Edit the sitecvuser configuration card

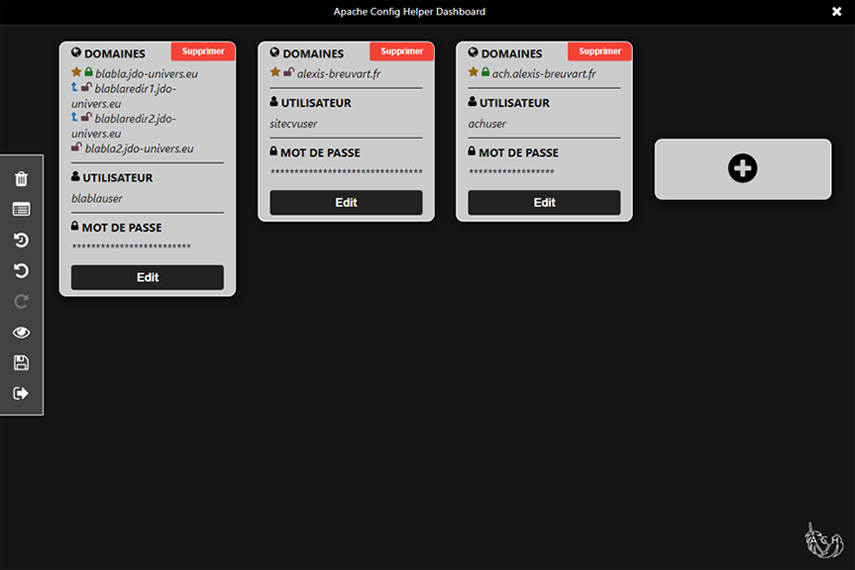(x=346, y=202)
